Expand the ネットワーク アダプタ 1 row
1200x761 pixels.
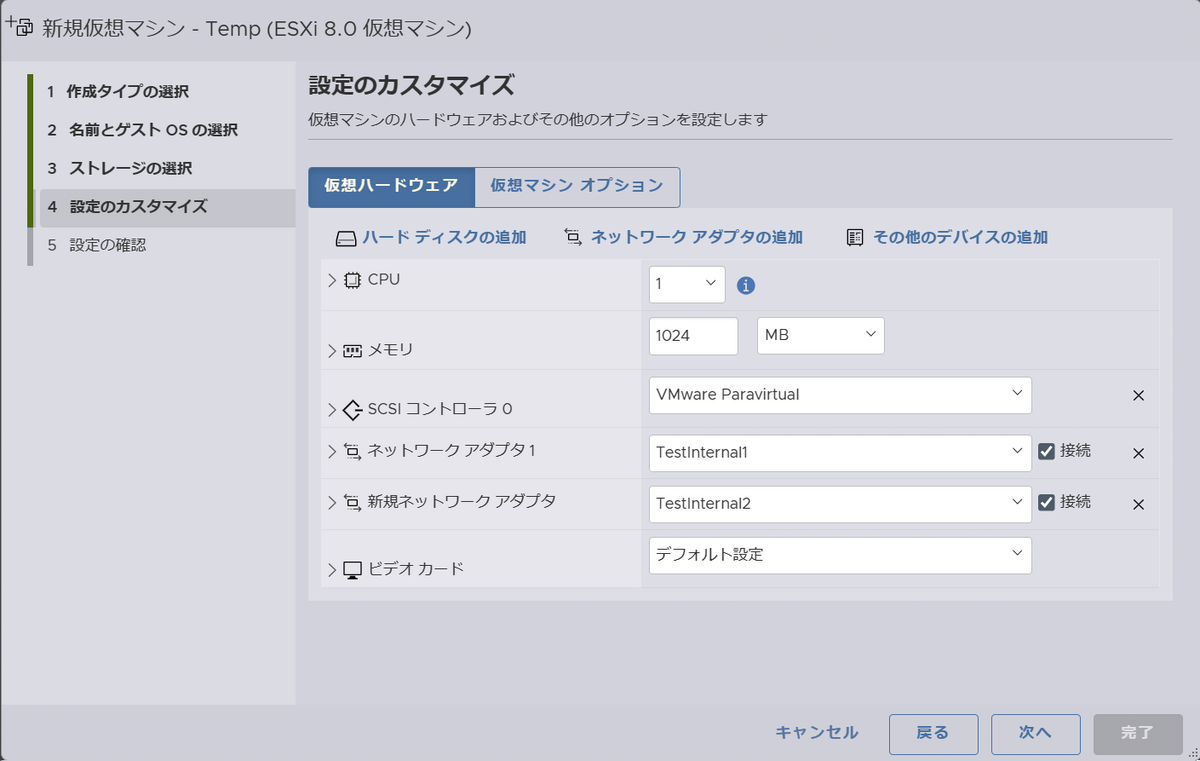coord(333,451)
